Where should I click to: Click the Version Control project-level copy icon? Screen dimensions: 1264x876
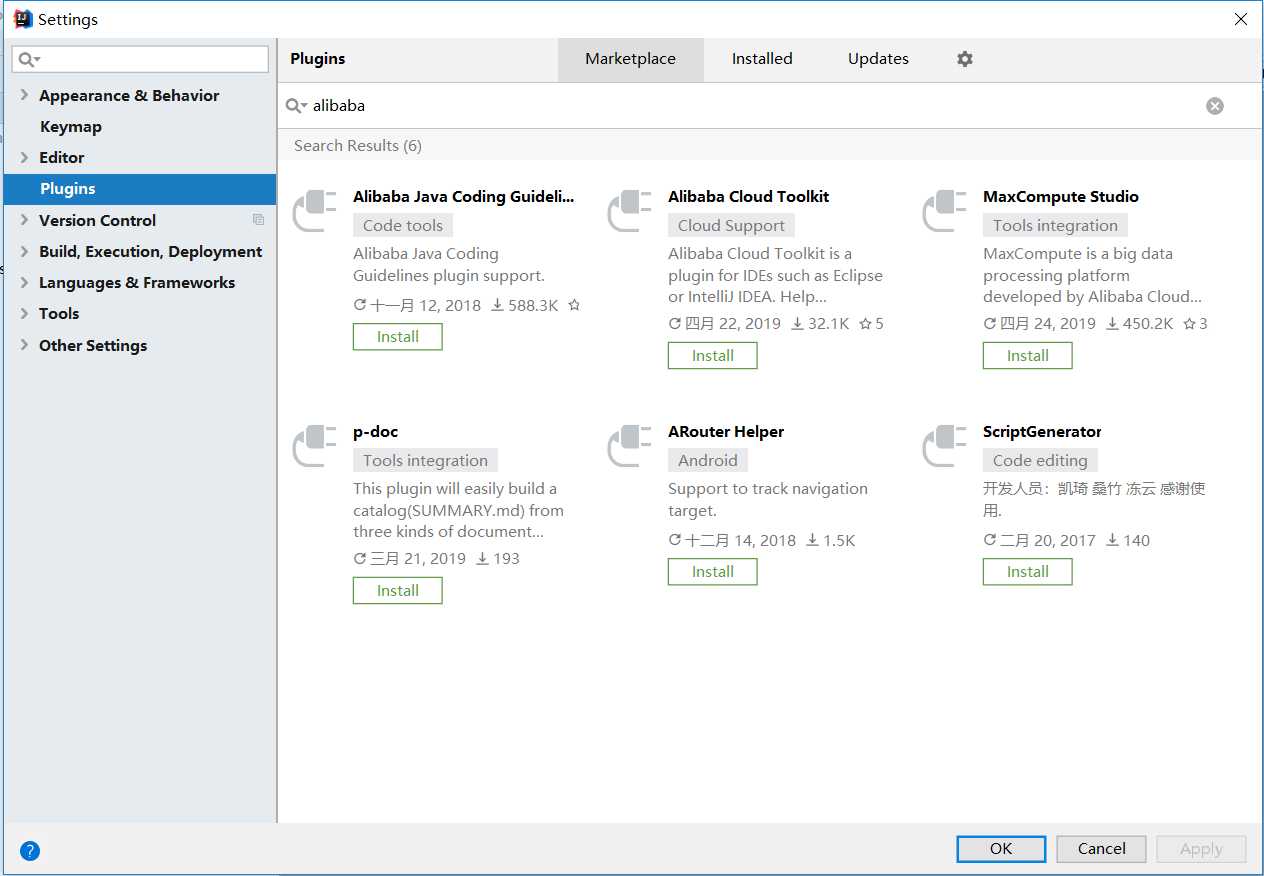point(258,220)
